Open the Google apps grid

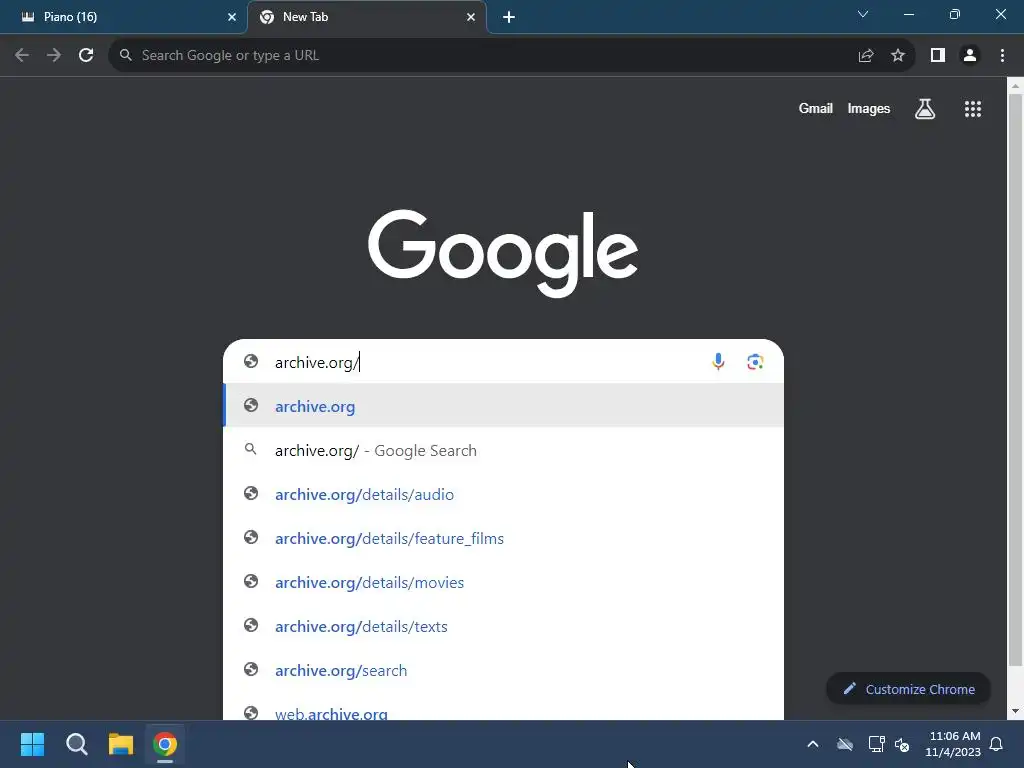click(973, 109)
